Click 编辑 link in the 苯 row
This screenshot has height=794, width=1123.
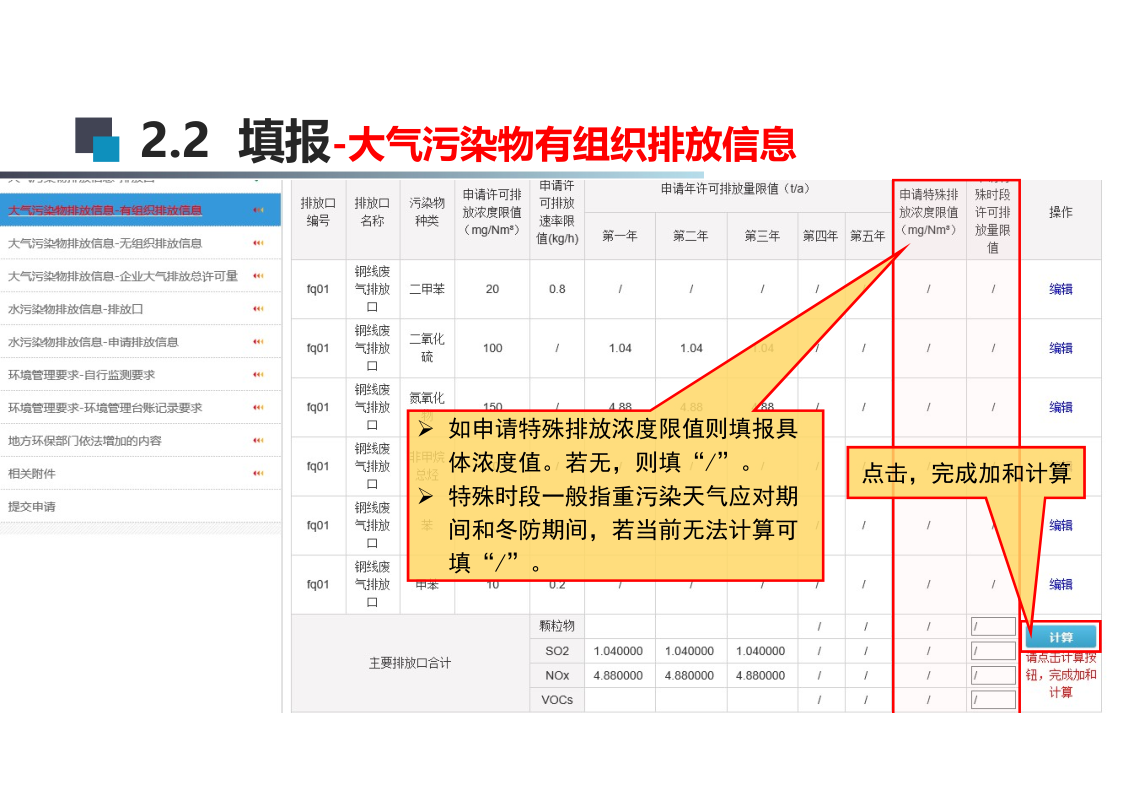(x=1061, y=526)
